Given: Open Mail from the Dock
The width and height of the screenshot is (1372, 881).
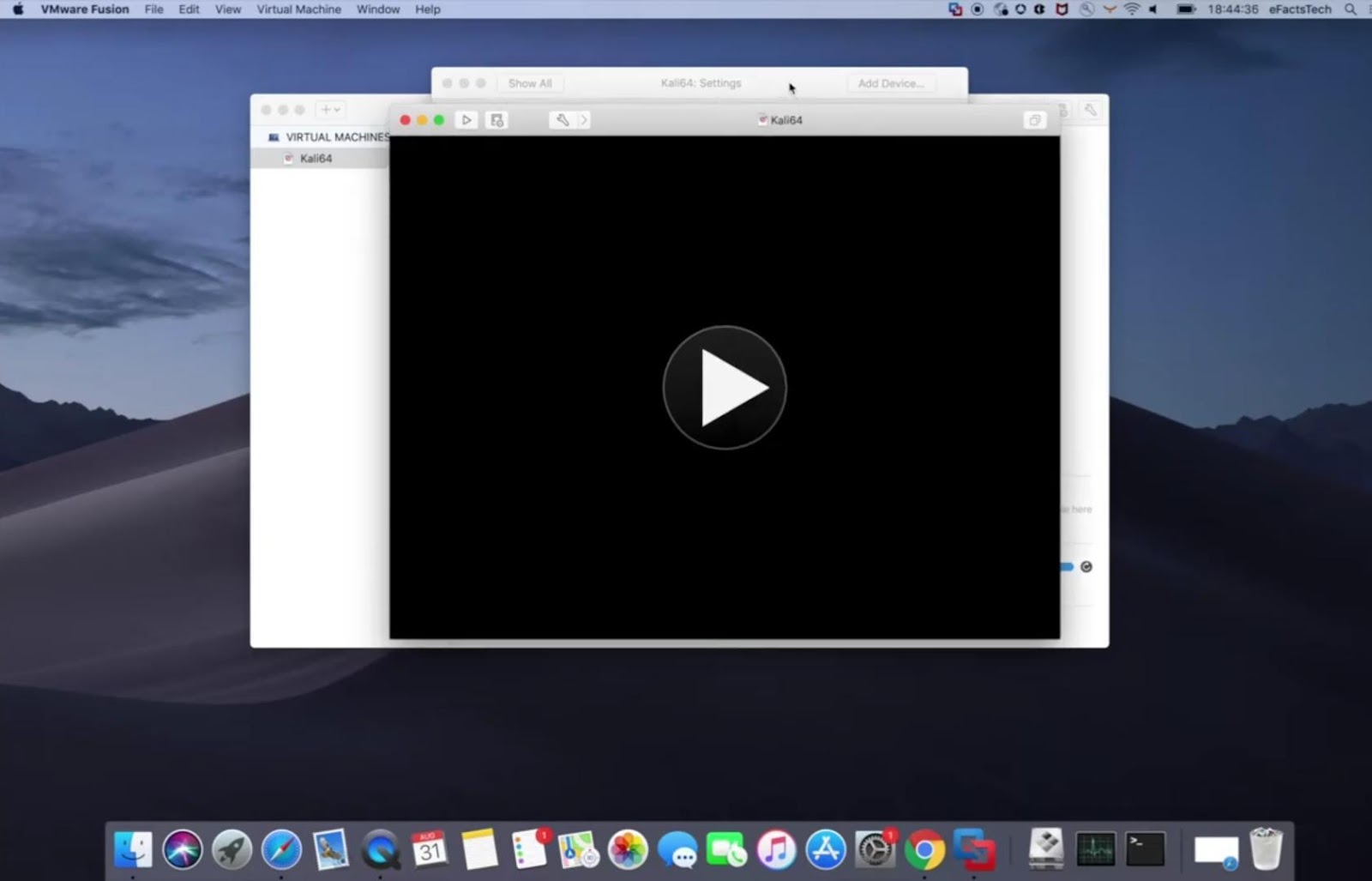Looking at the screenshot, I should click(x=331, y=849).
